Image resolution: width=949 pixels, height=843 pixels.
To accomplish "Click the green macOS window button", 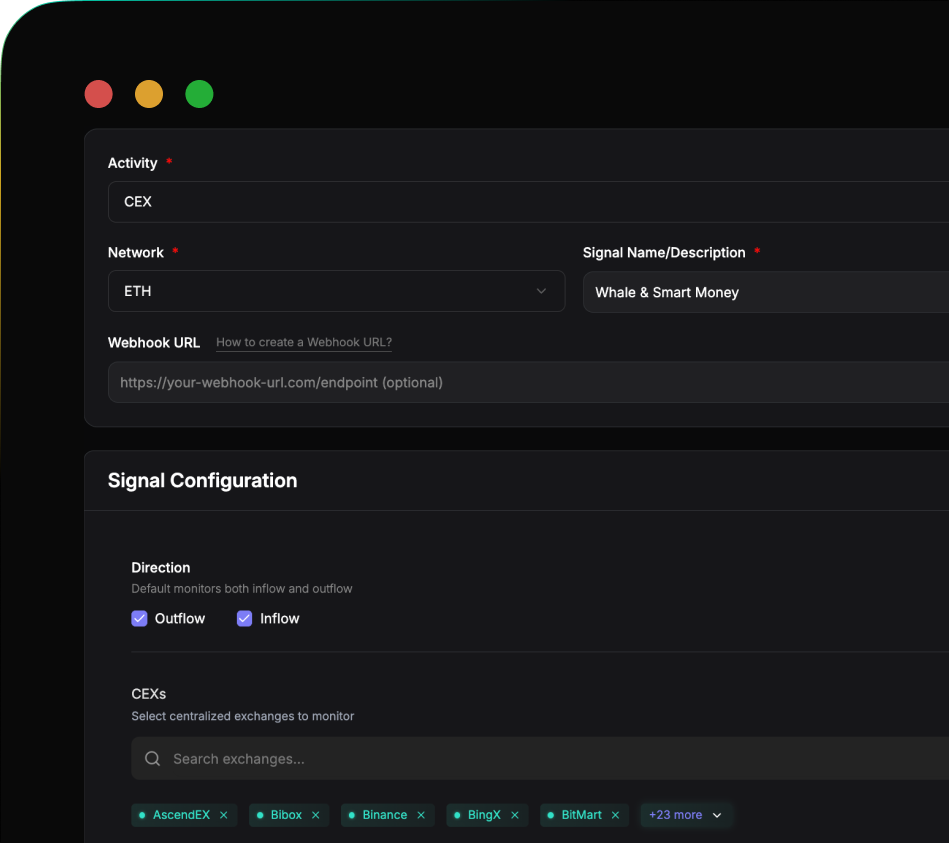I will click(199, 94).
